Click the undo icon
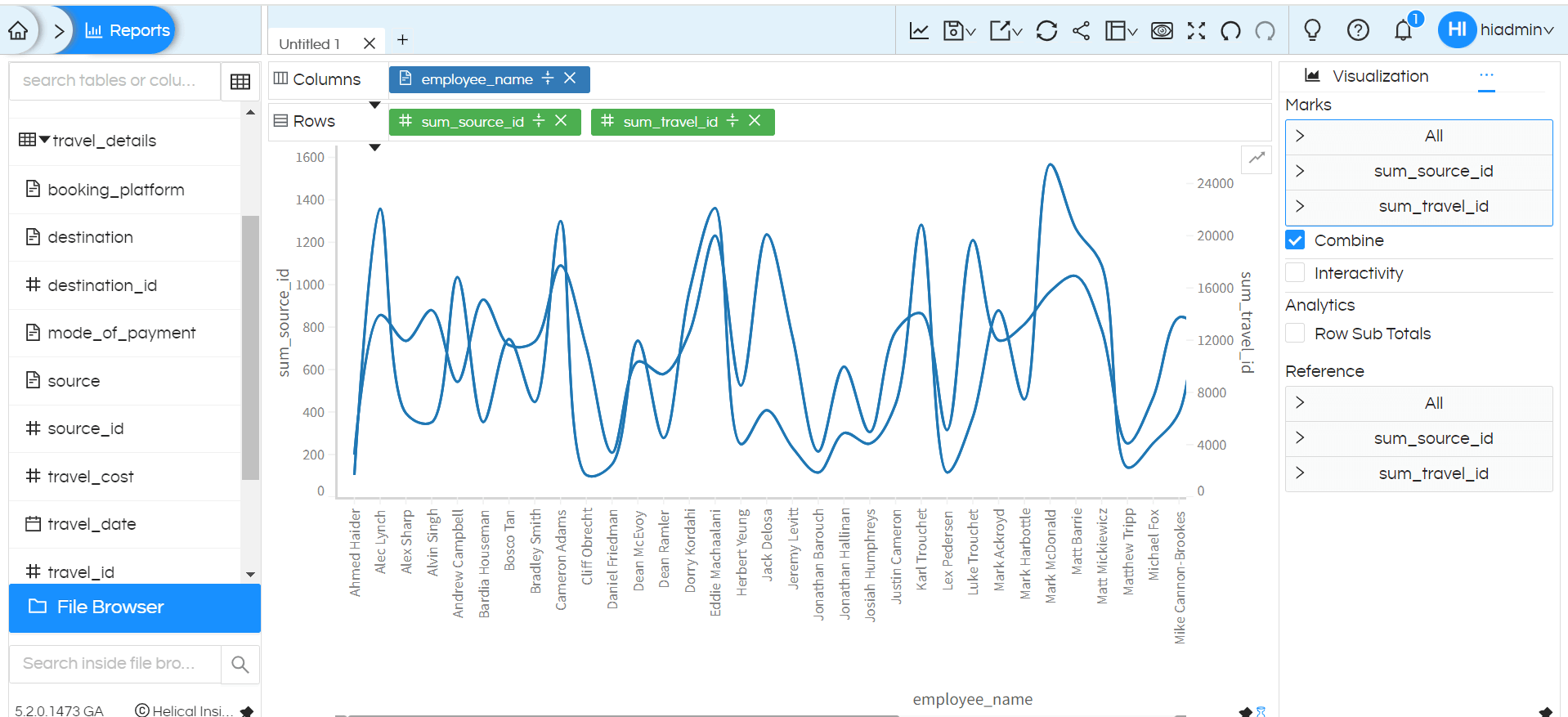Screen dimensions: 1568x717 [x=1230, y=31]
